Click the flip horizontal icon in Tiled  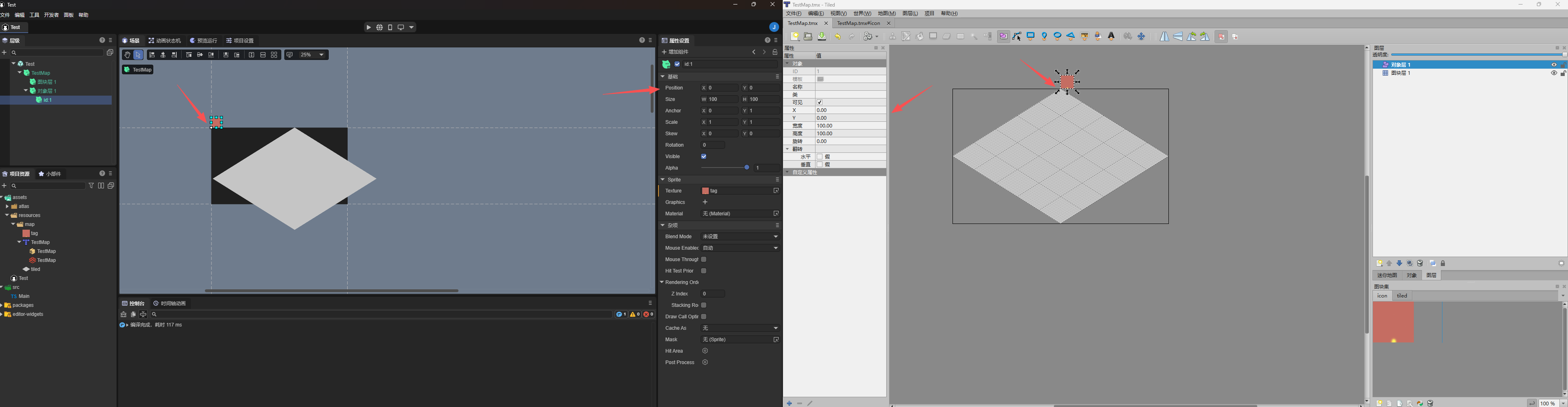tap(1164, 36)
